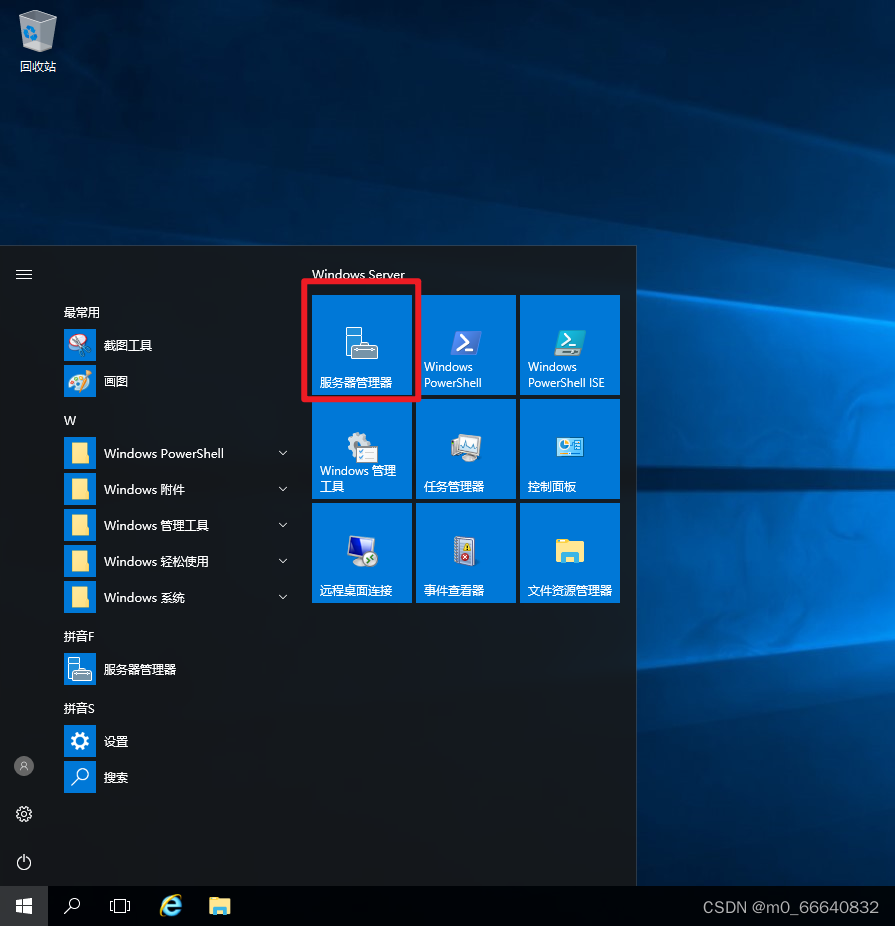Open the user account icon
Image resolution: width=895 pixels, height=926 pixels.
[24, 766]
